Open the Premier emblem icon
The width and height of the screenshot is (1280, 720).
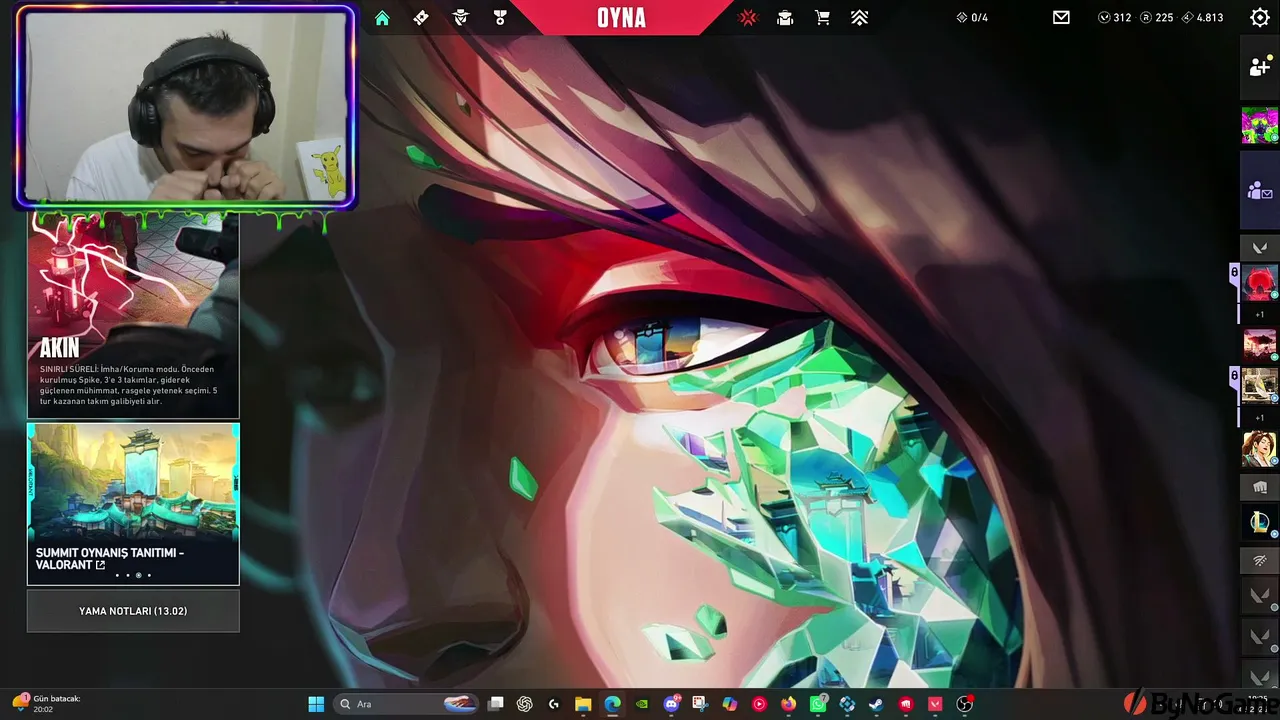tap(748, 17)
